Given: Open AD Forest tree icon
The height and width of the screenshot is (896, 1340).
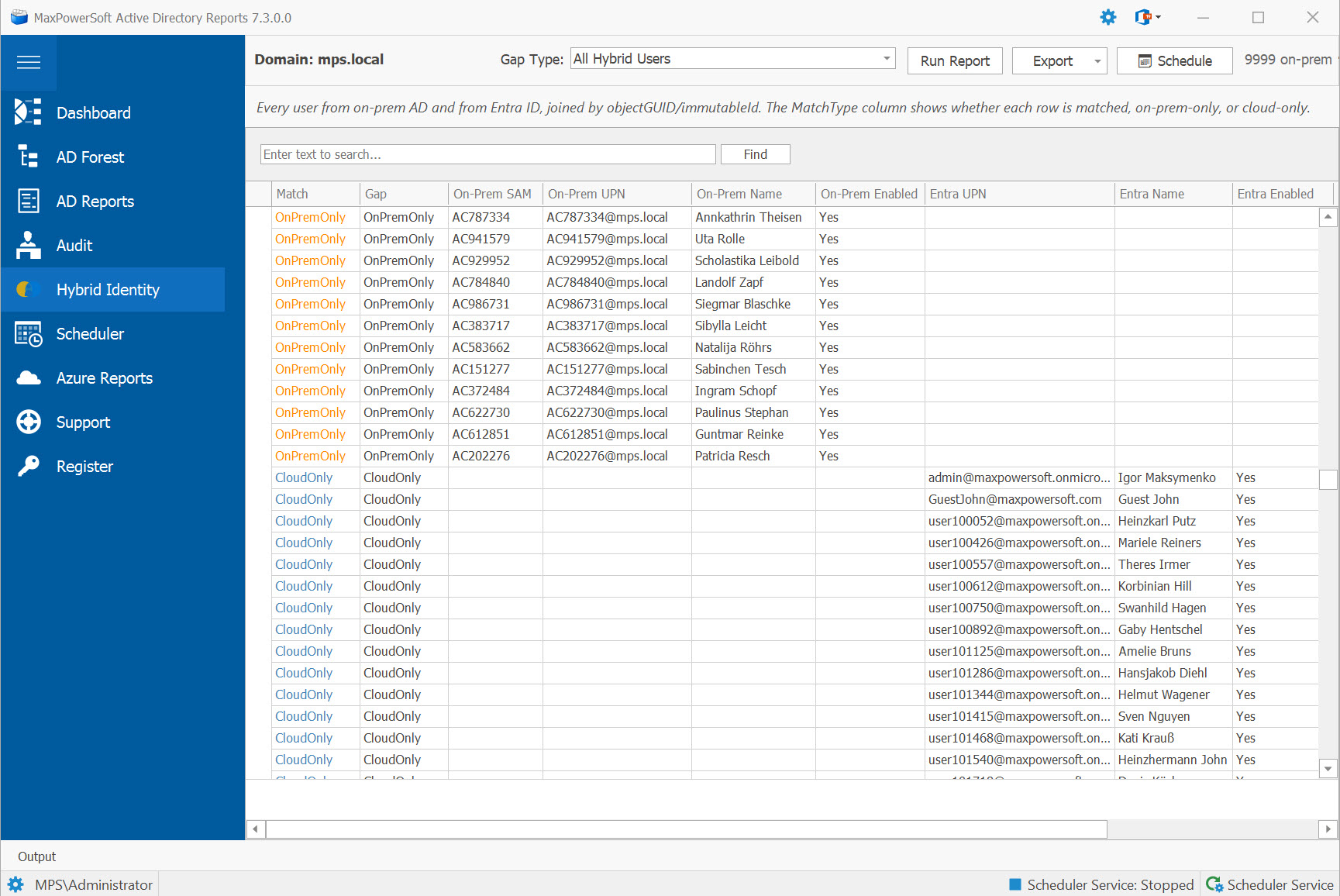Looking at the screenshot, I should 29,157.
